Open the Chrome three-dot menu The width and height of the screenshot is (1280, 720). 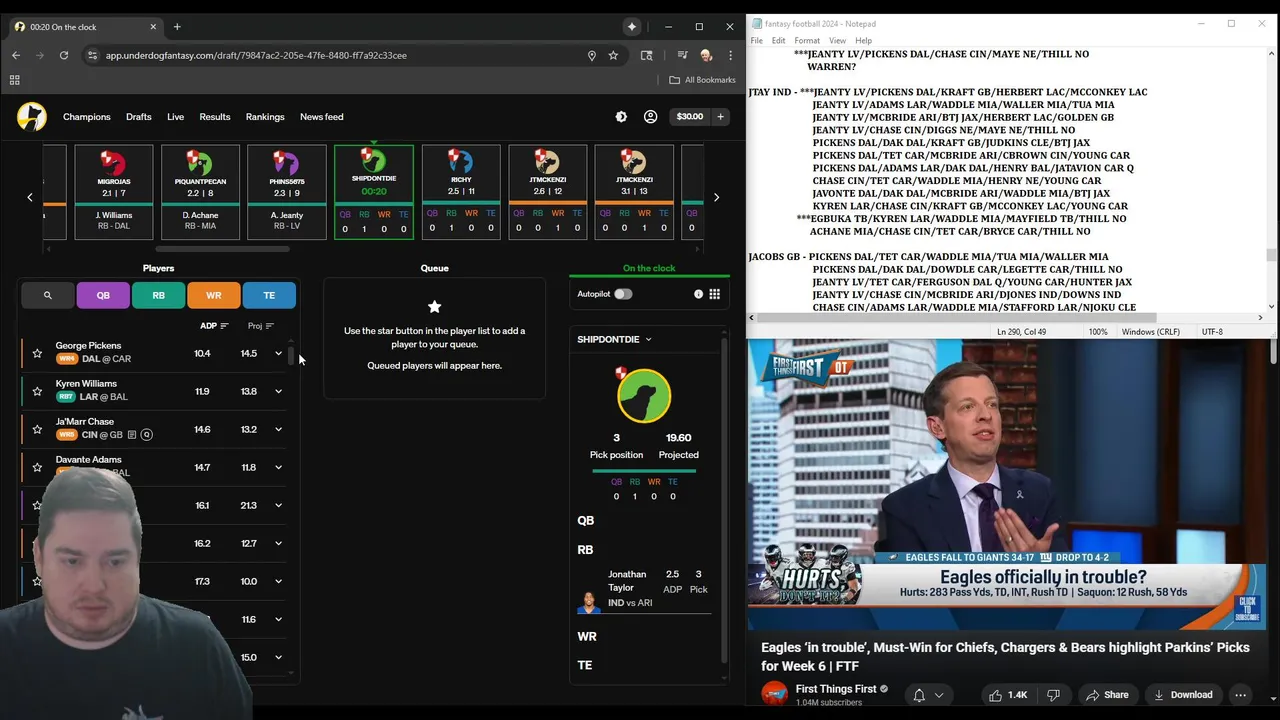(731, 55)
